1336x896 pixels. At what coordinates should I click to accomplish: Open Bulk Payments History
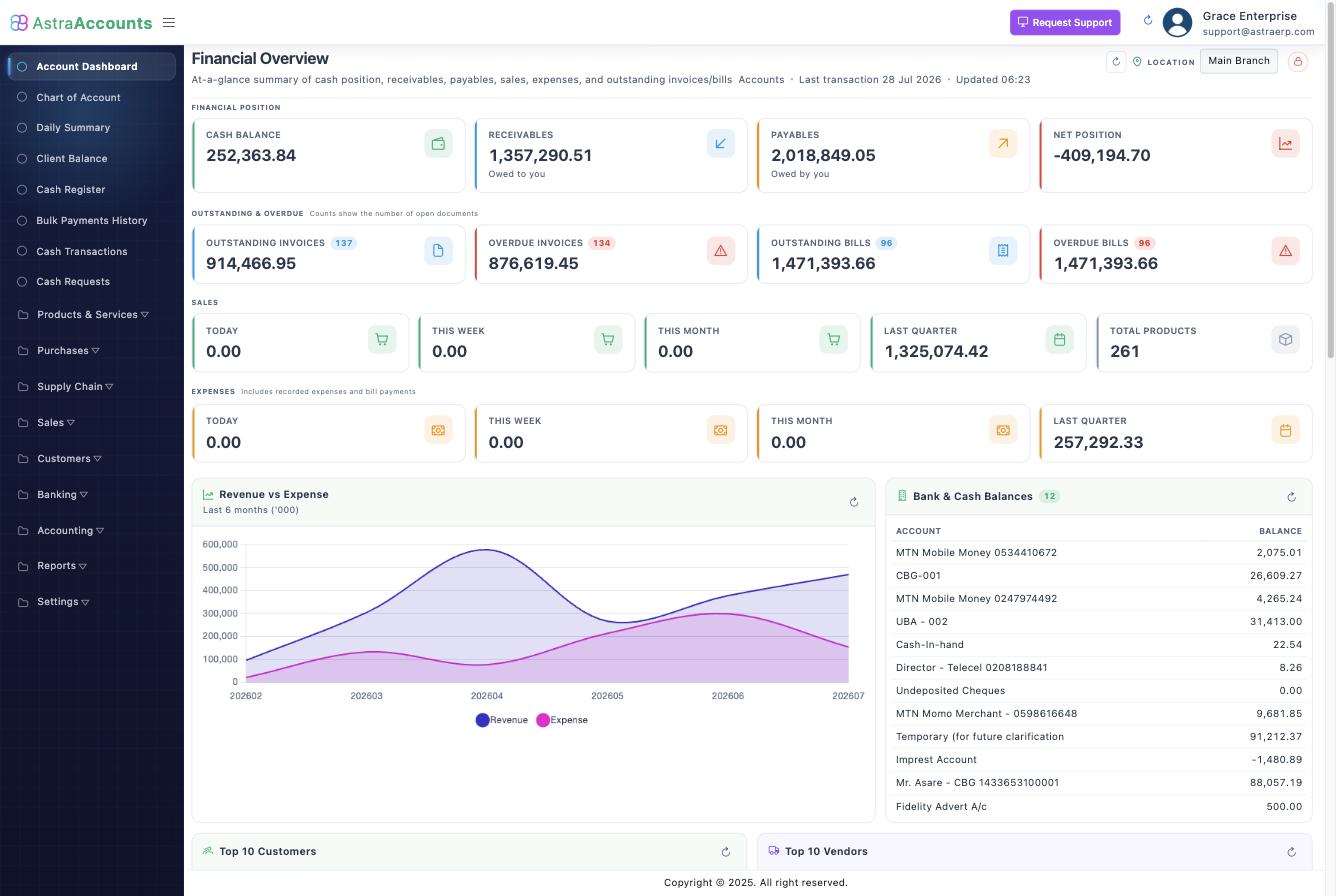91,220
